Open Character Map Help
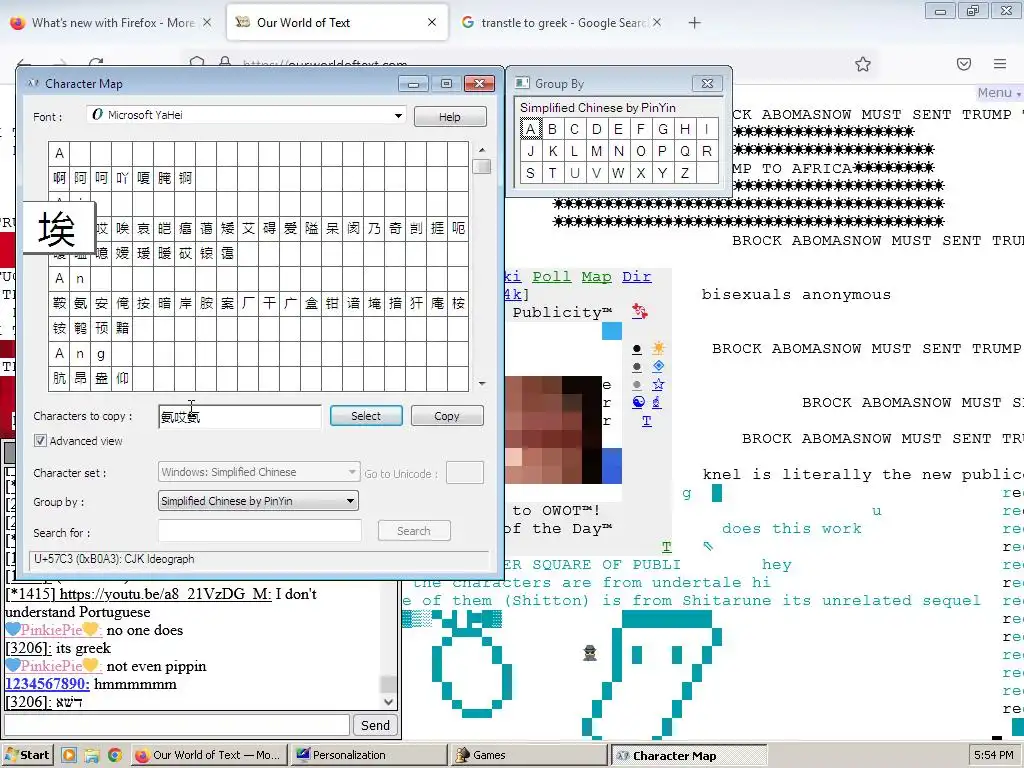1024x768 pixels. click(449, 117)
